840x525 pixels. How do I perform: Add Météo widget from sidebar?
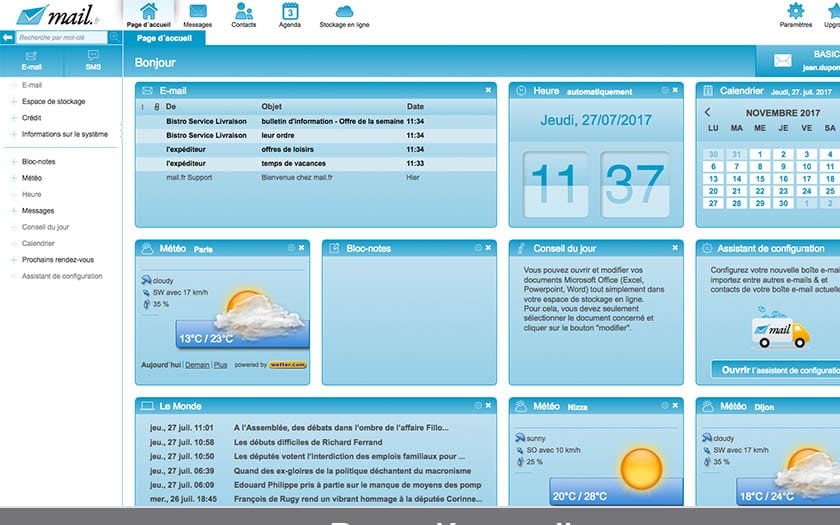(x=14, y=178)
